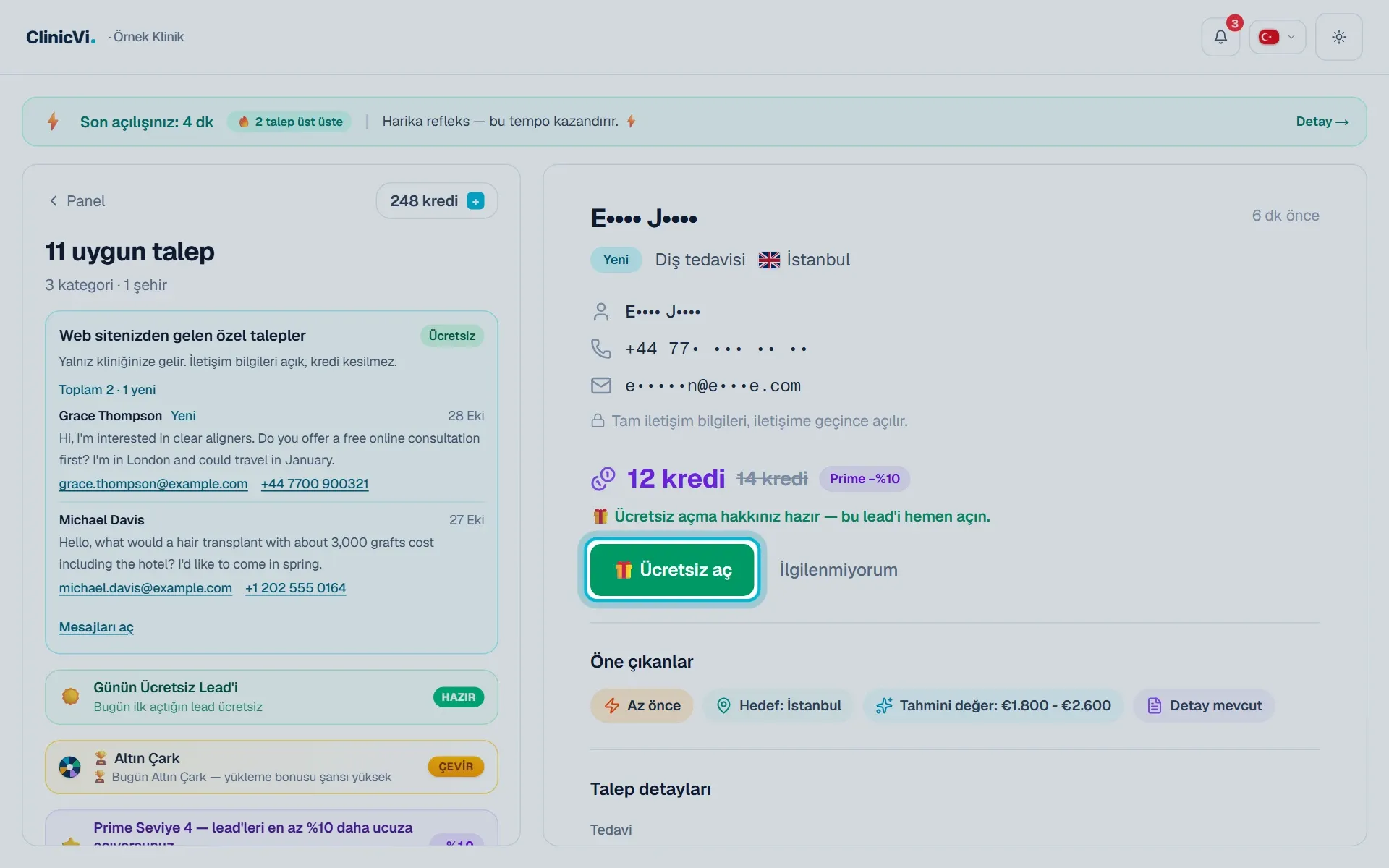
Task: Add credits with the plus icon
Action: pyautogui.click(x=475, y=201)
